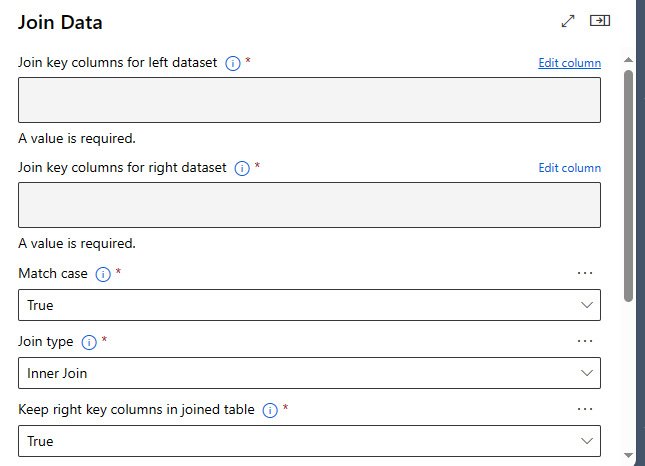The height and width of the screenshot is (466, 645).
Task: Click the Join type info icon
Action: click(89, 342)
